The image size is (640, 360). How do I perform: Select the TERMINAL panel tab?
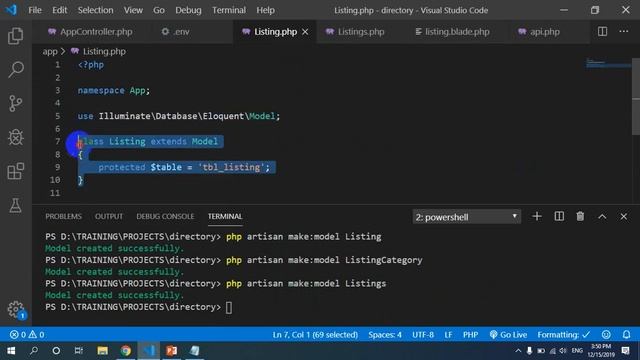pos(225,216)
